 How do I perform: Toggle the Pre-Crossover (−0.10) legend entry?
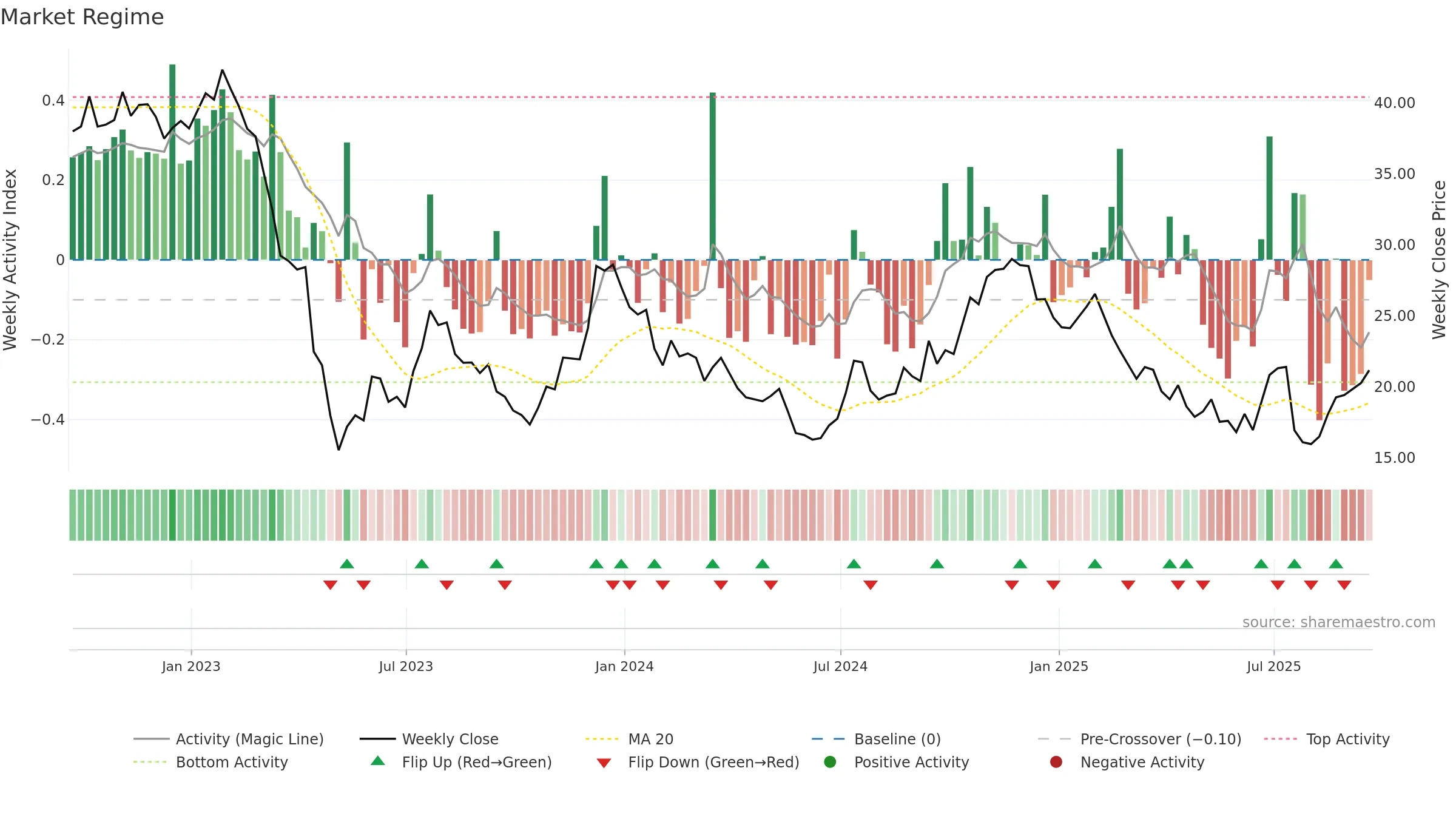pos(1140,739)
